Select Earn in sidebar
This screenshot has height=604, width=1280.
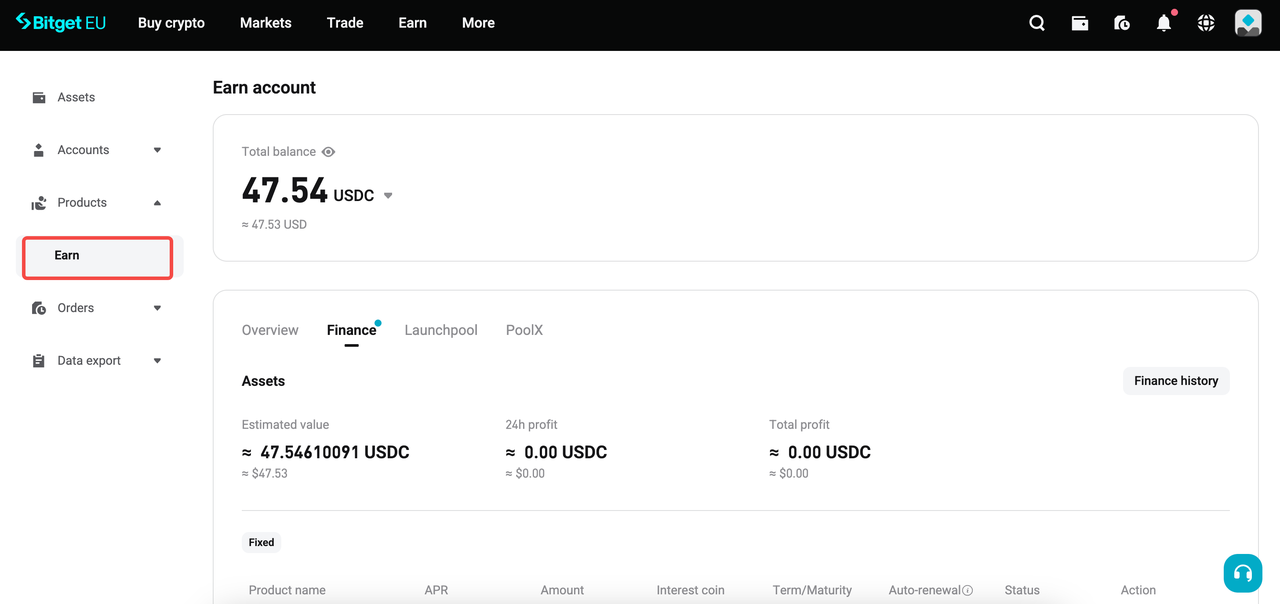[98, 257]
